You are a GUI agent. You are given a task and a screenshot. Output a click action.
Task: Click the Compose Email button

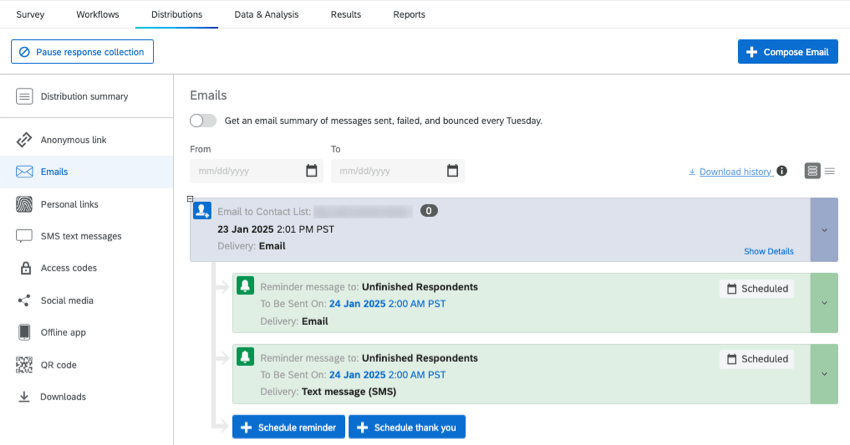(x=787, y=52)
